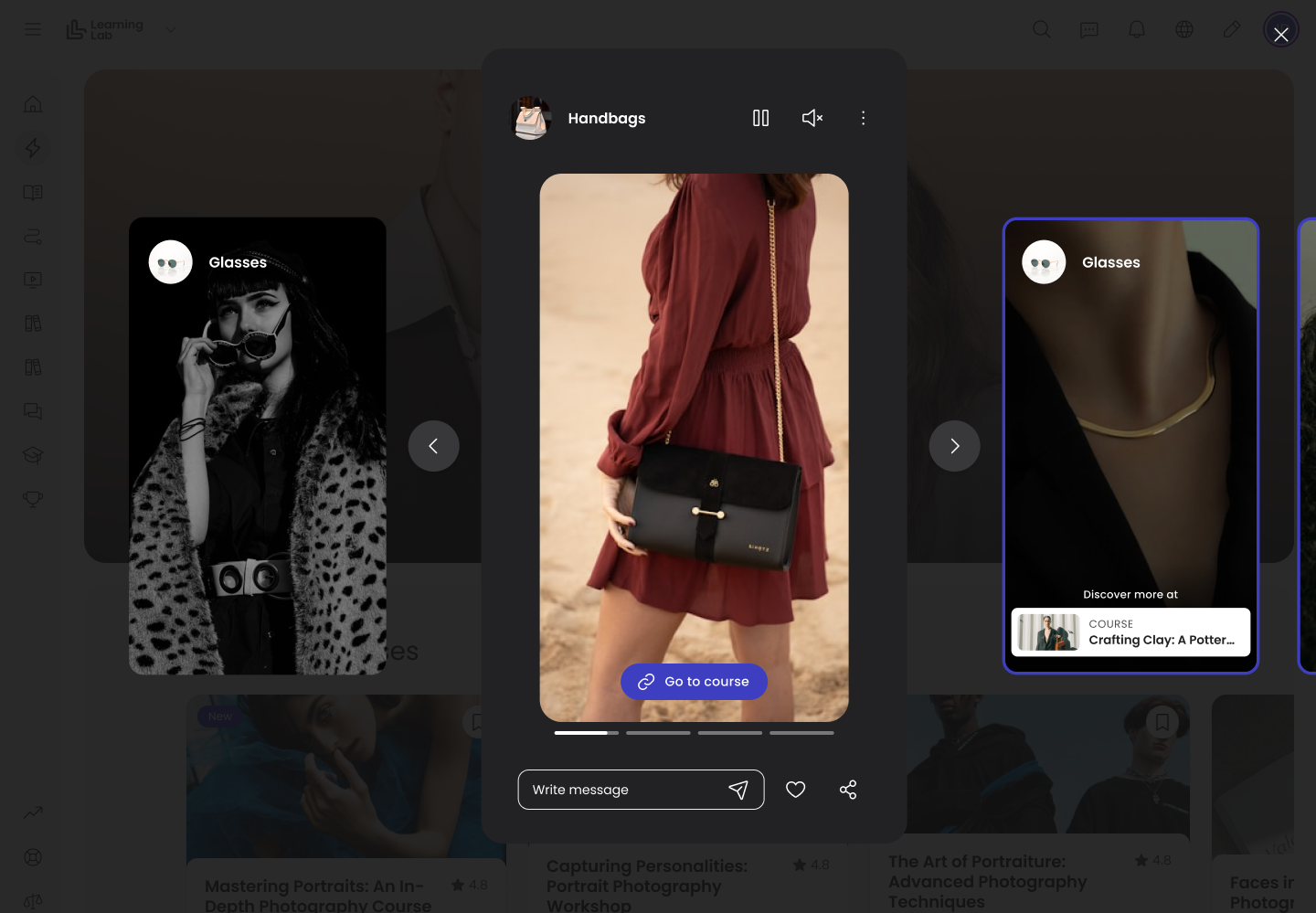Open the video player sidebar icon
Image resolution: width=1316 pixels, height=913 pixels.
[33, 280]
